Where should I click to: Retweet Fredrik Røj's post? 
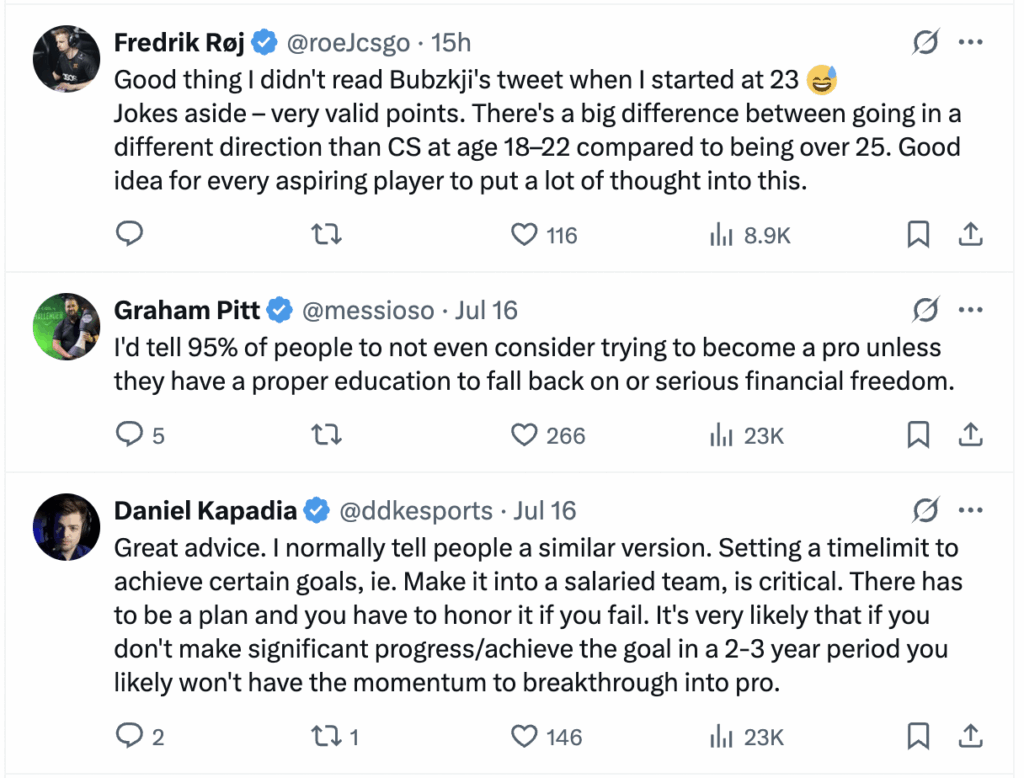click(326, 234)
